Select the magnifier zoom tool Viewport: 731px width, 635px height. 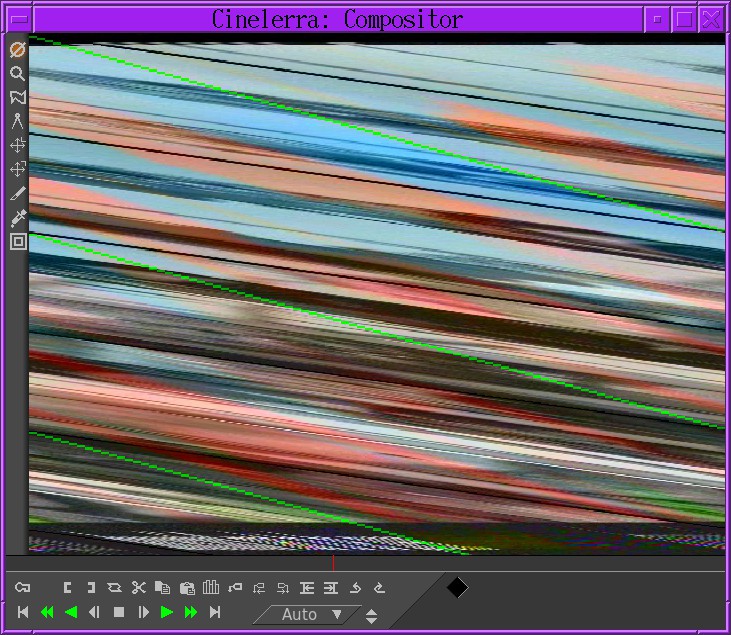click(18, 74)
